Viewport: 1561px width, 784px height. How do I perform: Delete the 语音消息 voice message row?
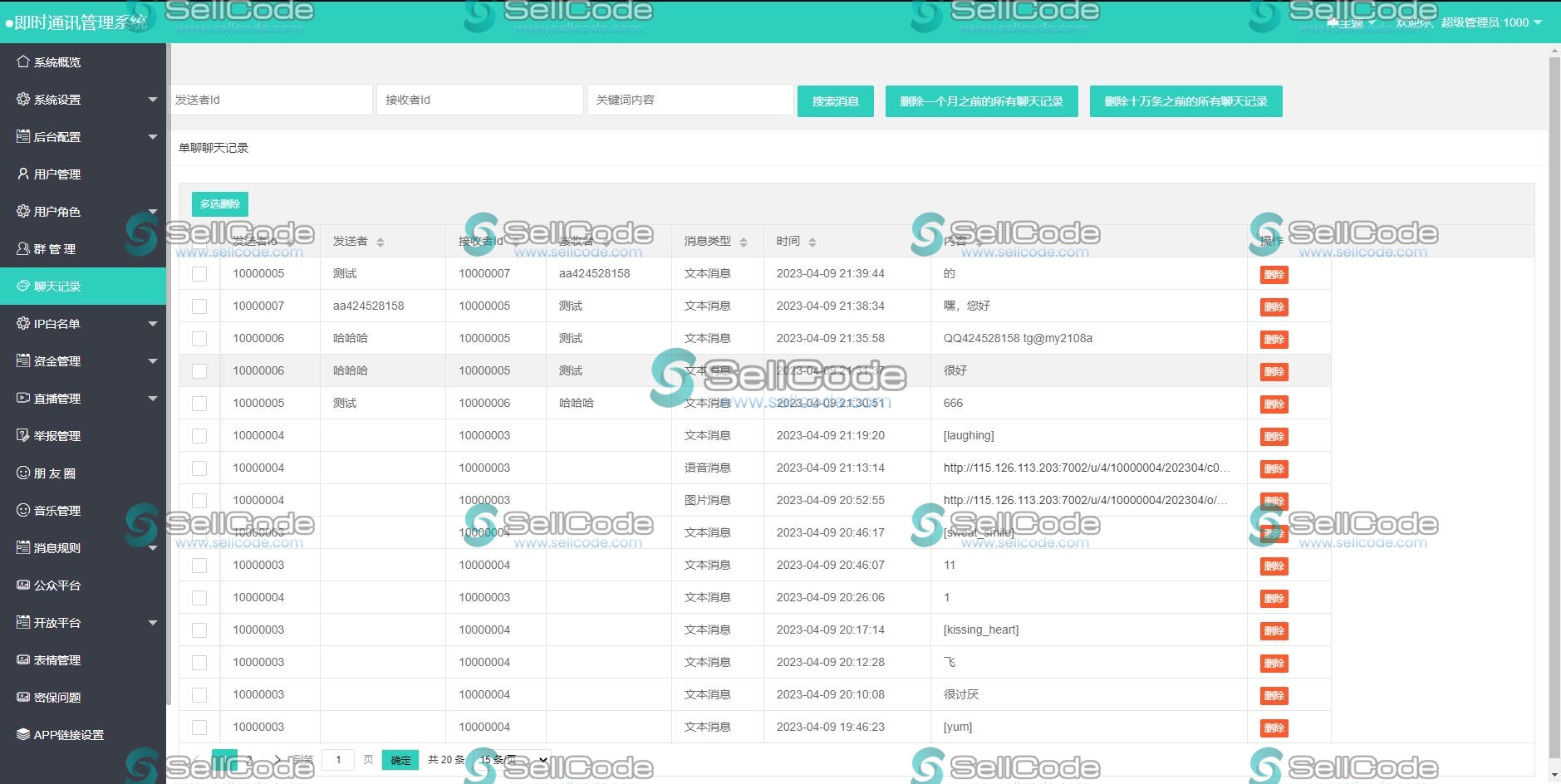[1274, 468]
